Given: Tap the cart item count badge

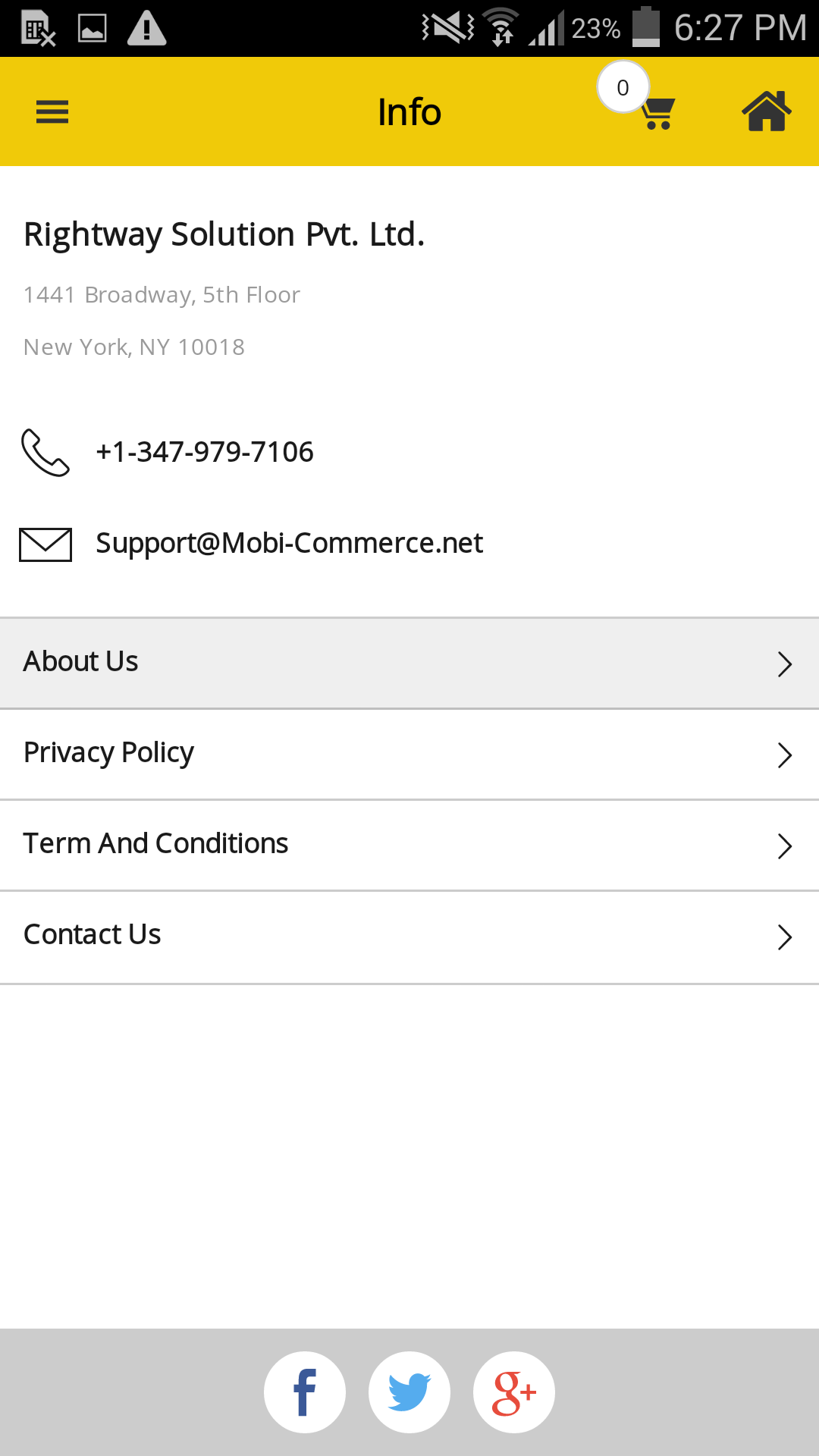Looking at the screenshot, I should (623, 87).
